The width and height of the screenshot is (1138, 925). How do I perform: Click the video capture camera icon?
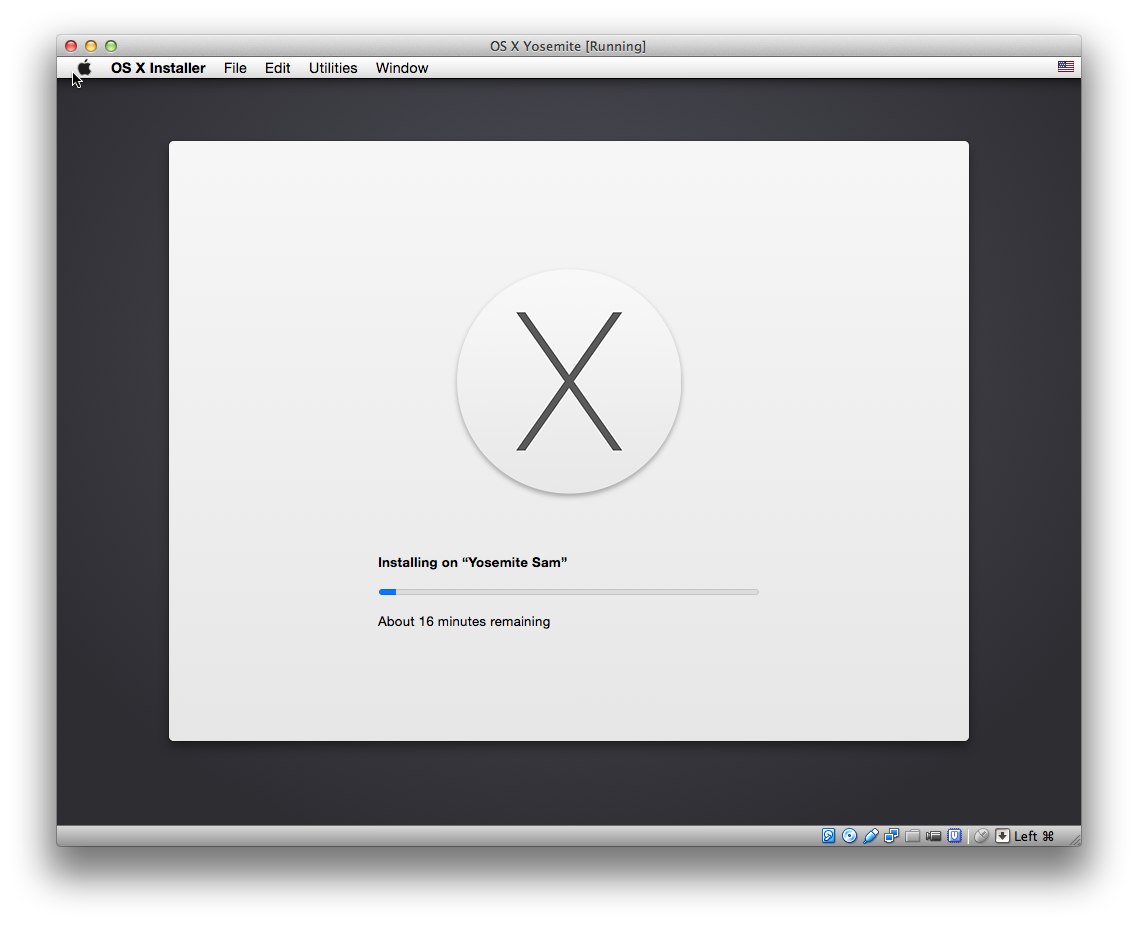pos(933,836)
